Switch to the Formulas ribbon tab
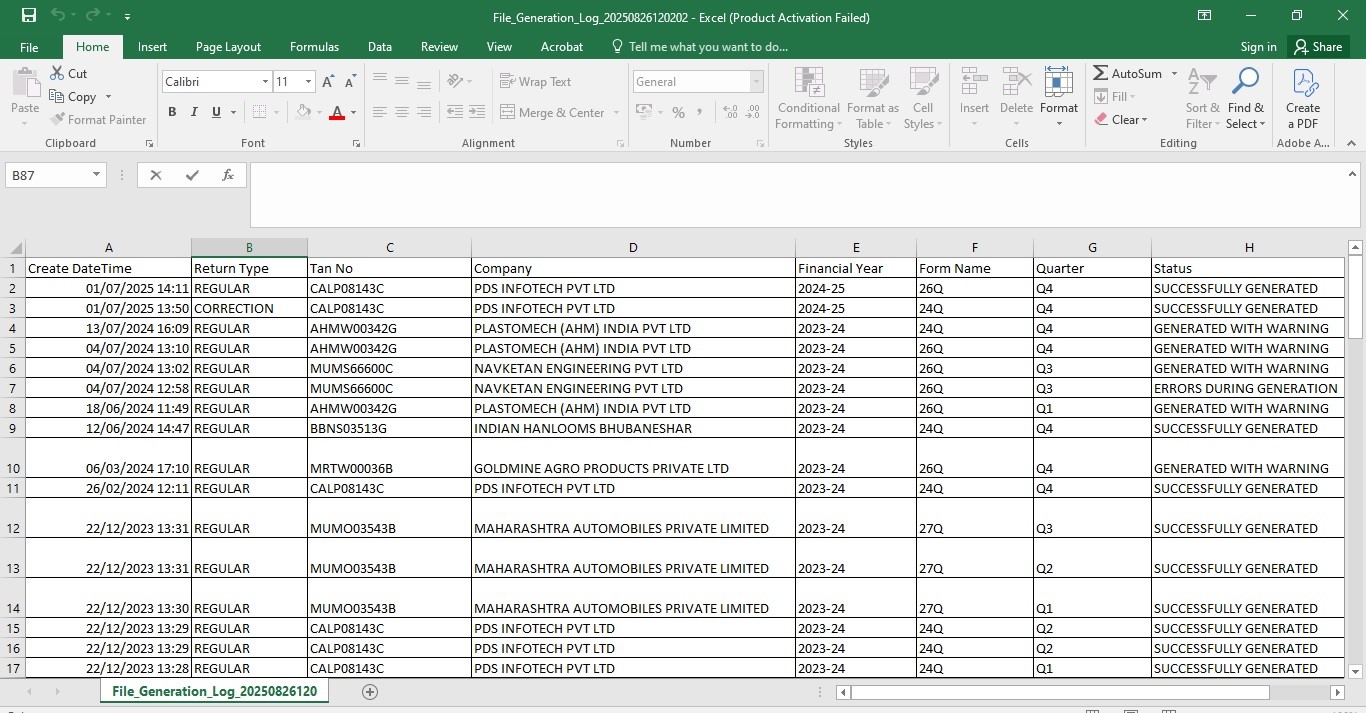This screenshot has width=1366, height=713. (x=314, y=47)
